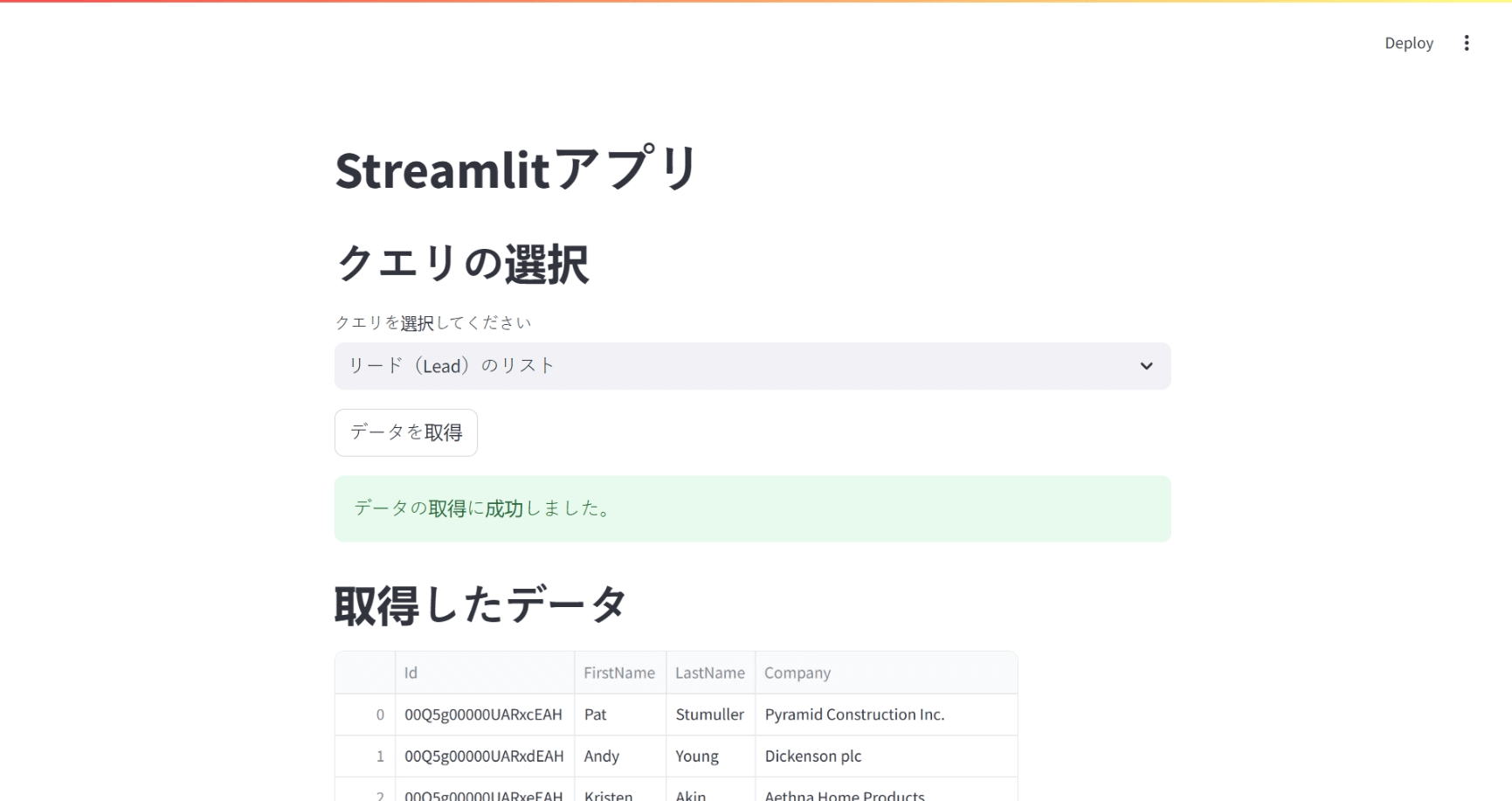Open the three-dot main menu
Image resolution: width=1512 pixels, height=801 pixels.
[x=1466, y=43]
